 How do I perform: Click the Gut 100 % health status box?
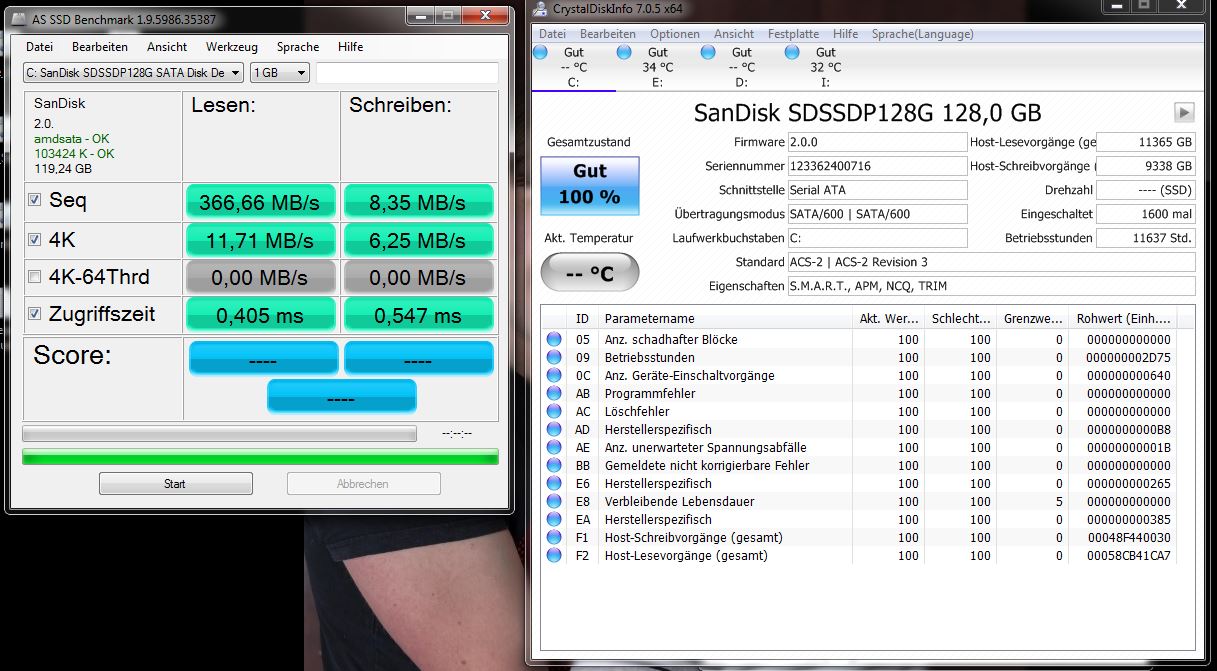[590, 185]
